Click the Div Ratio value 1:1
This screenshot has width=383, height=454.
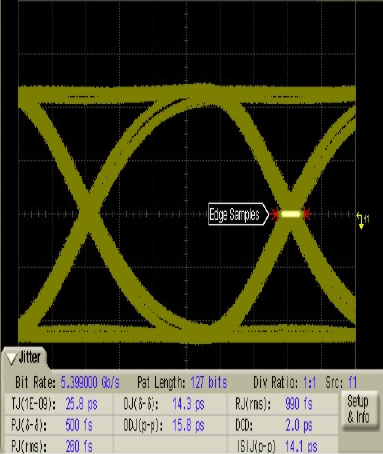(309, 382)
